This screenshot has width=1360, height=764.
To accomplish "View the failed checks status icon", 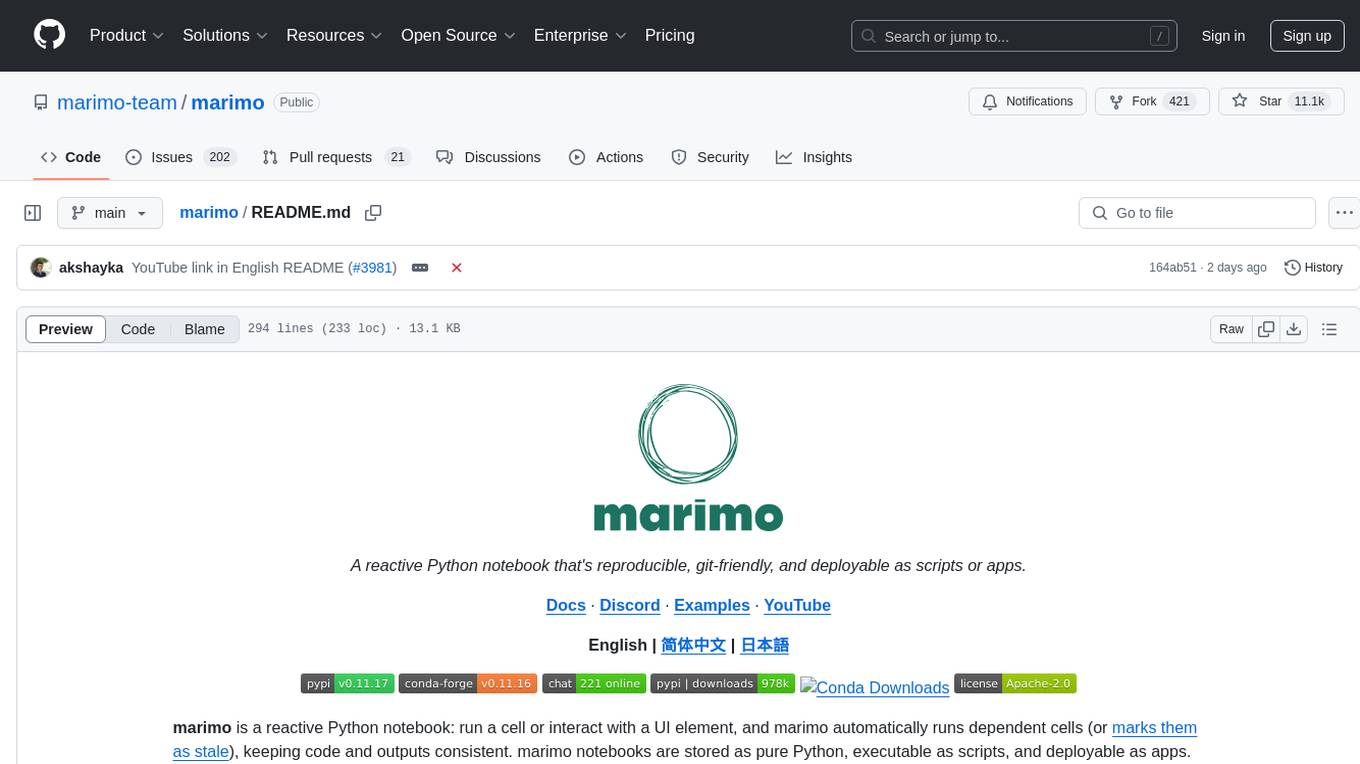I will pos(456,267).
